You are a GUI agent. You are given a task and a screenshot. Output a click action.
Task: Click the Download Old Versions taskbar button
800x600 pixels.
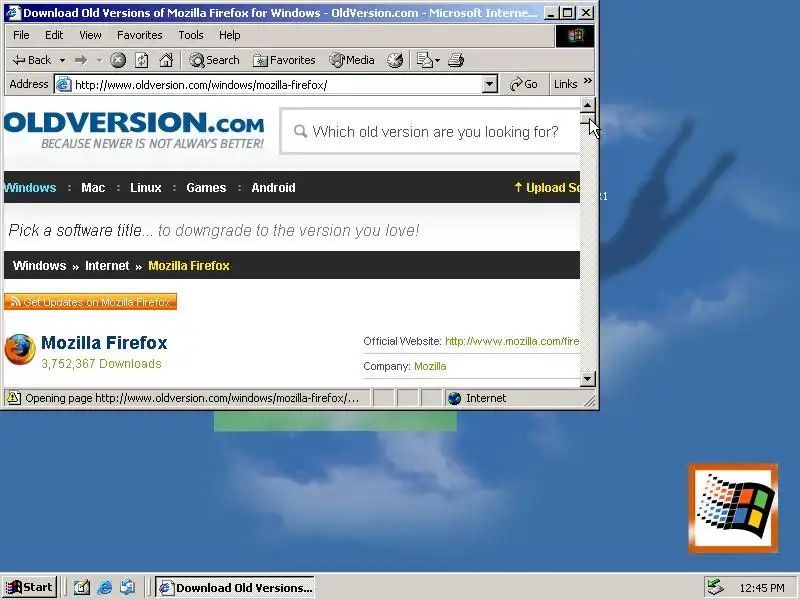point(235,588)
